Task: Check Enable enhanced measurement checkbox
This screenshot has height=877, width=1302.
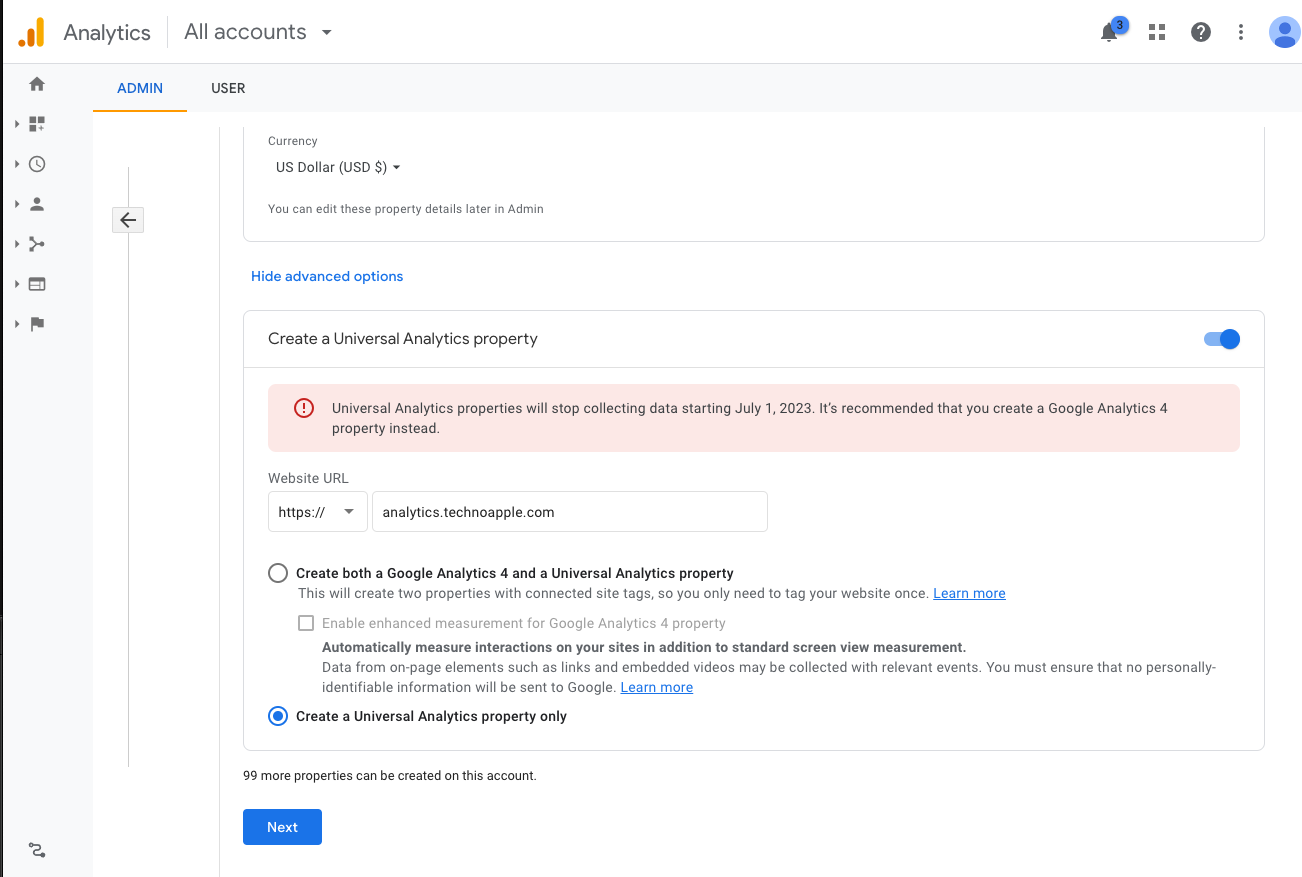Action: point(306,623)
